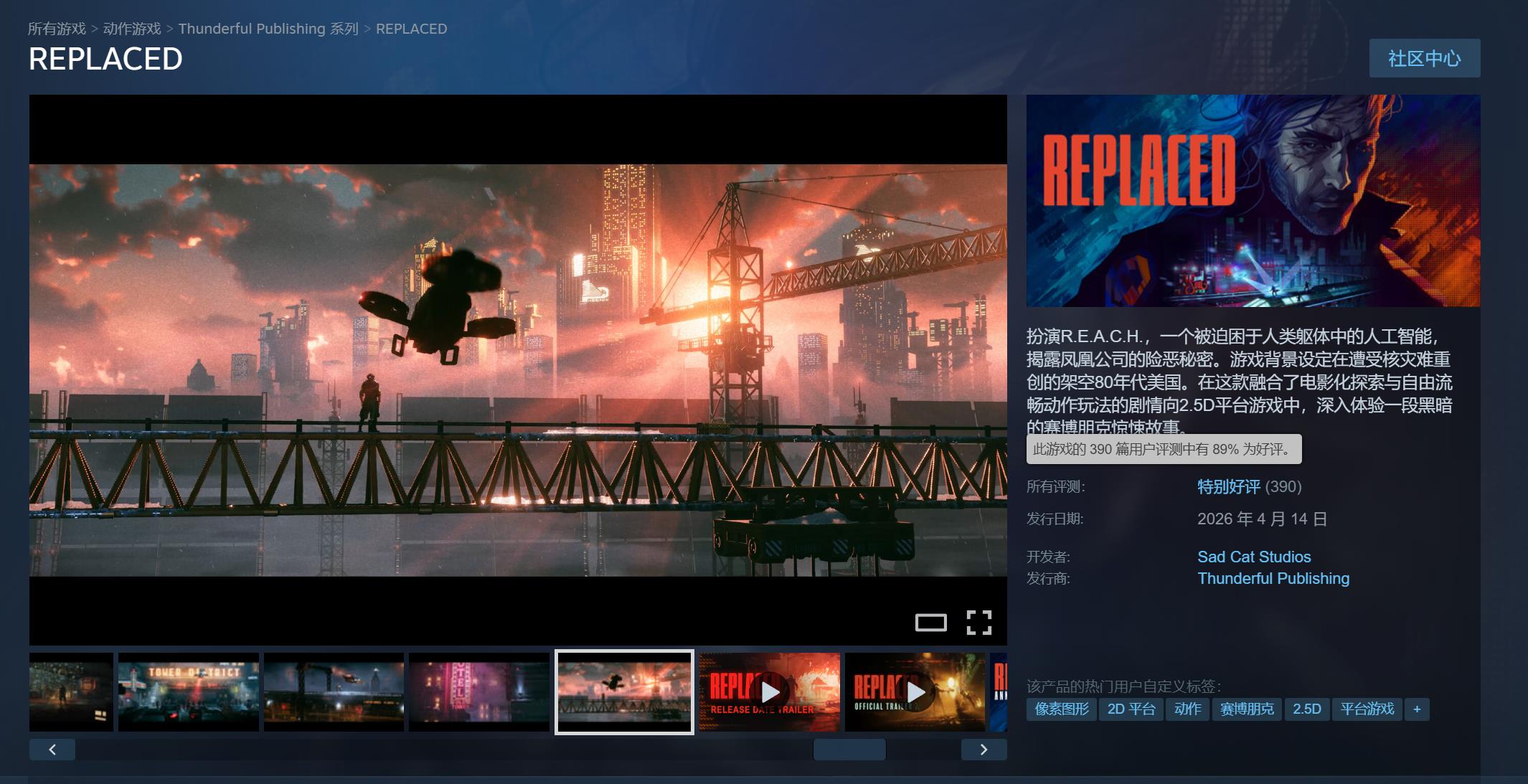The image size is (1528, 784).
Task: Enter fullscreen mode on the media viewer
Action: [x=978, y=623]
